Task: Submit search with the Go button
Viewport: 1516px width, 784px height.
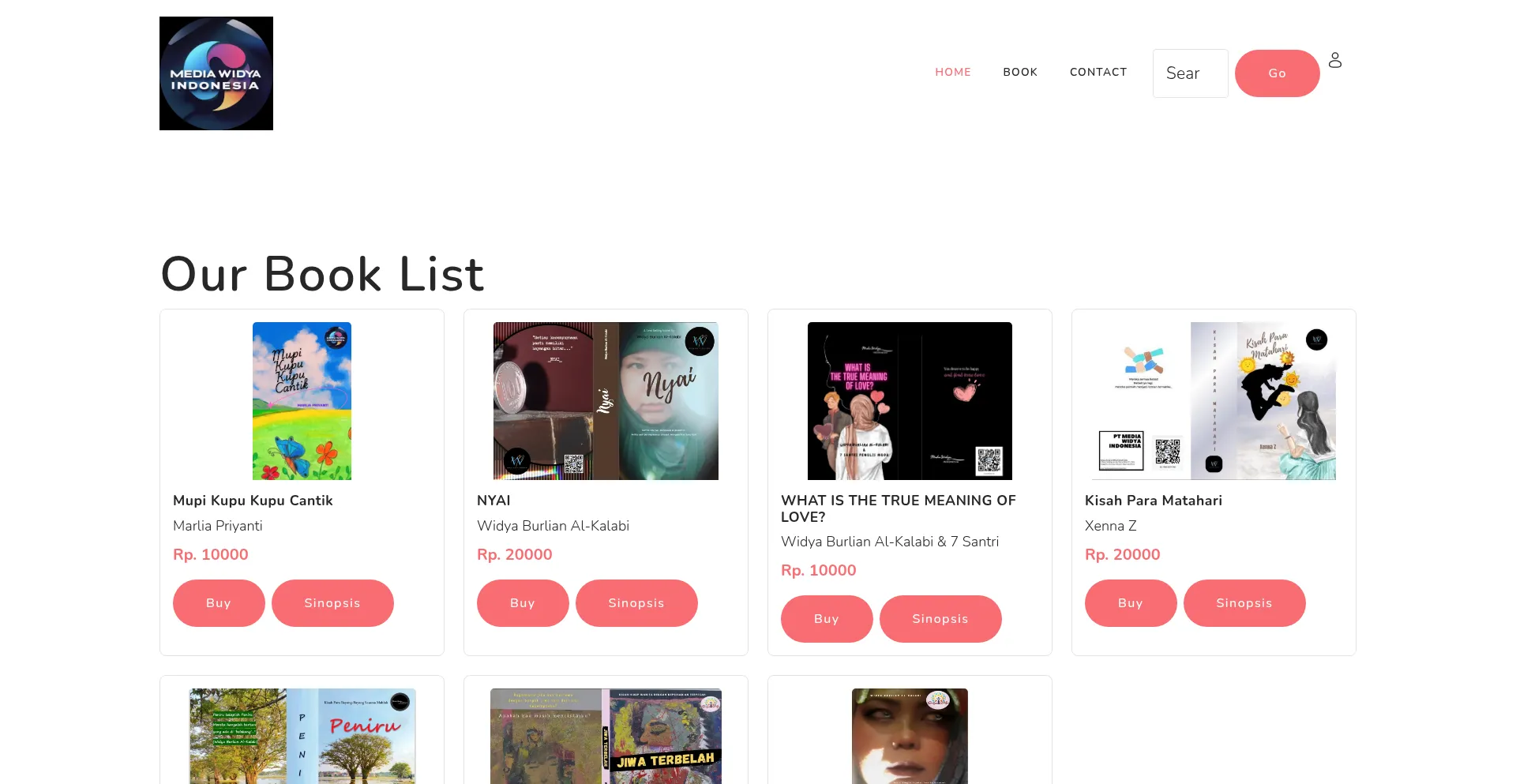Action: click(1278, 73)
